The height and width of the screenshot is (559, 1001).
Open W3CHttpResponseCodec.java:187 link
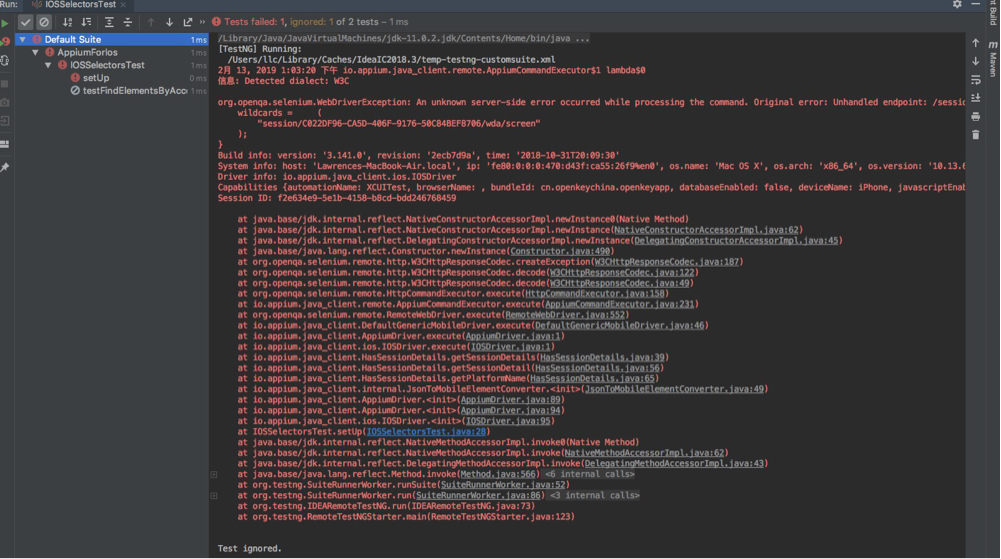point(666,262)
